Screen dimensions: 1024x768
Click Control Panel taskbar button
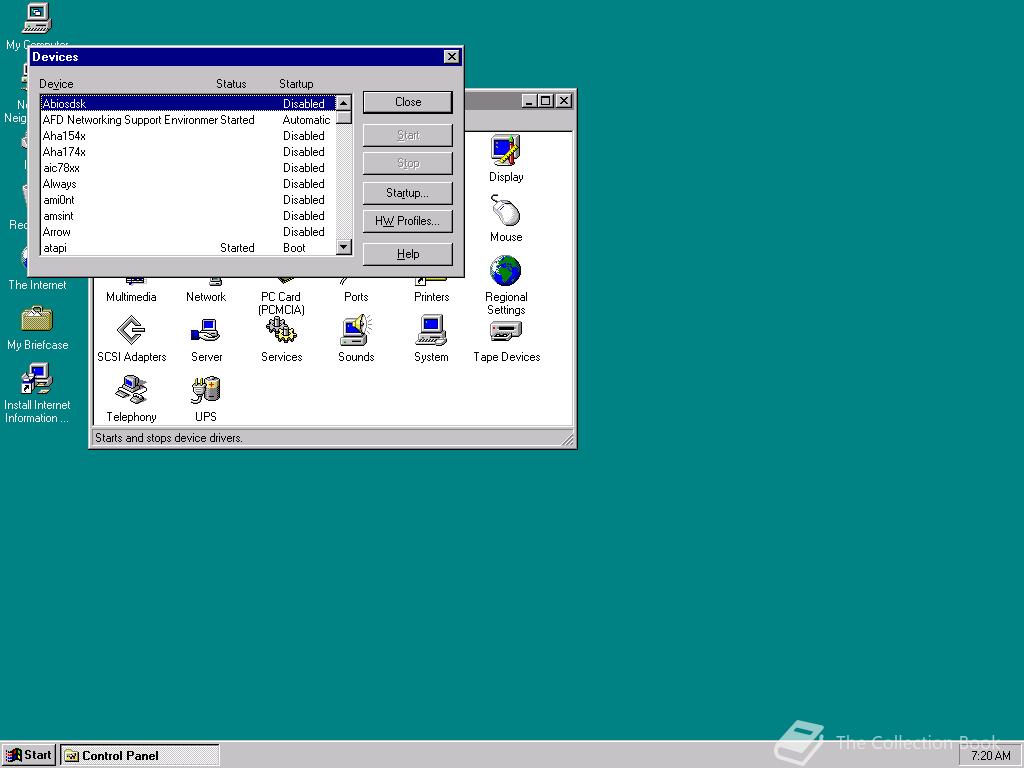click(x=140, y=756)
